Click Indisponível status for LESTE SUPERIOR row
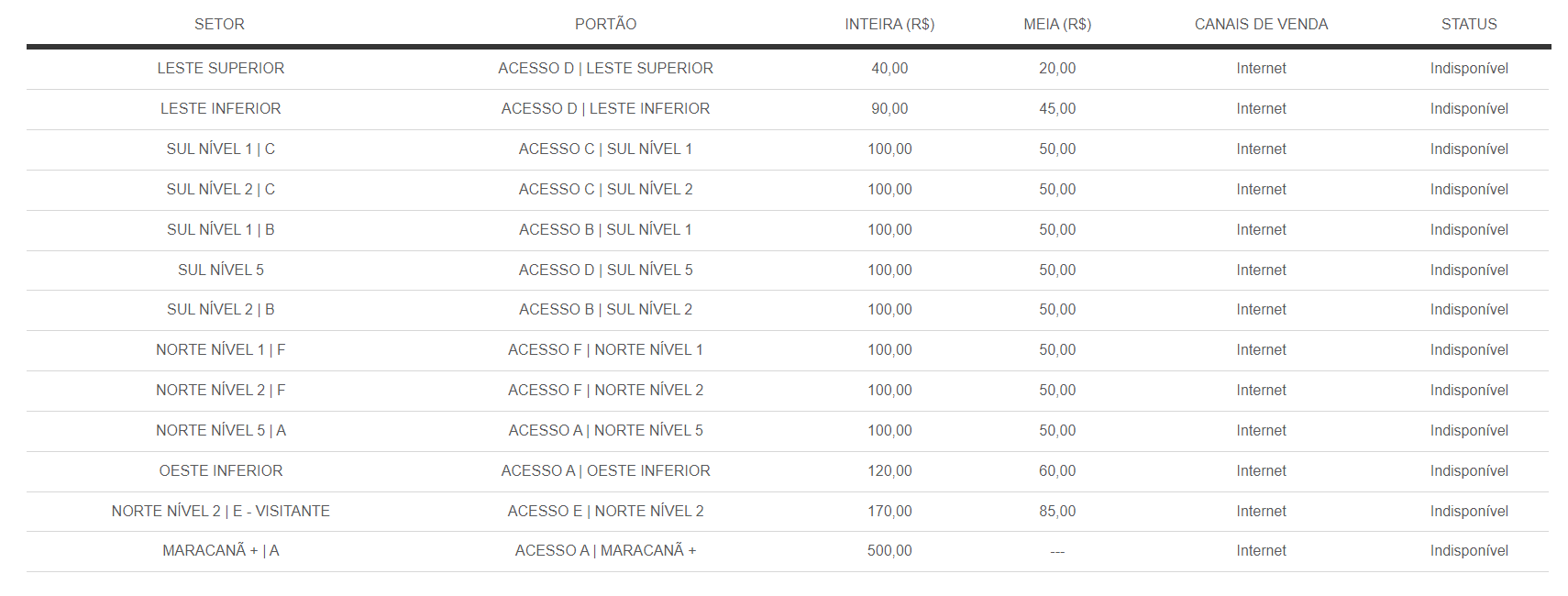 tap(1469, 68)
